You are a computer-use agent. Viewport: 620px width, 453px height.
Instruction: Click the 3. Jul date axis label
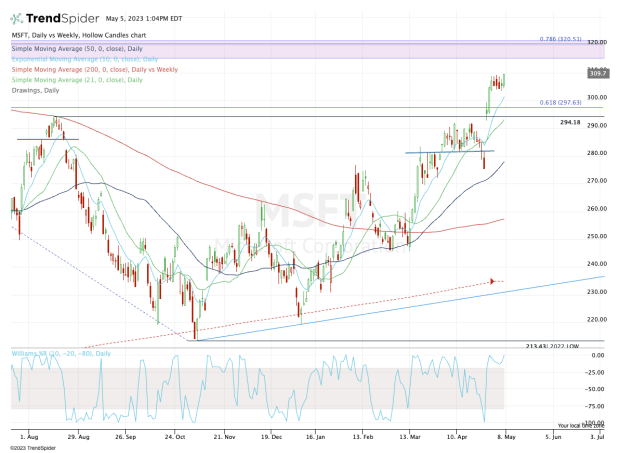(x=597, y=437)
